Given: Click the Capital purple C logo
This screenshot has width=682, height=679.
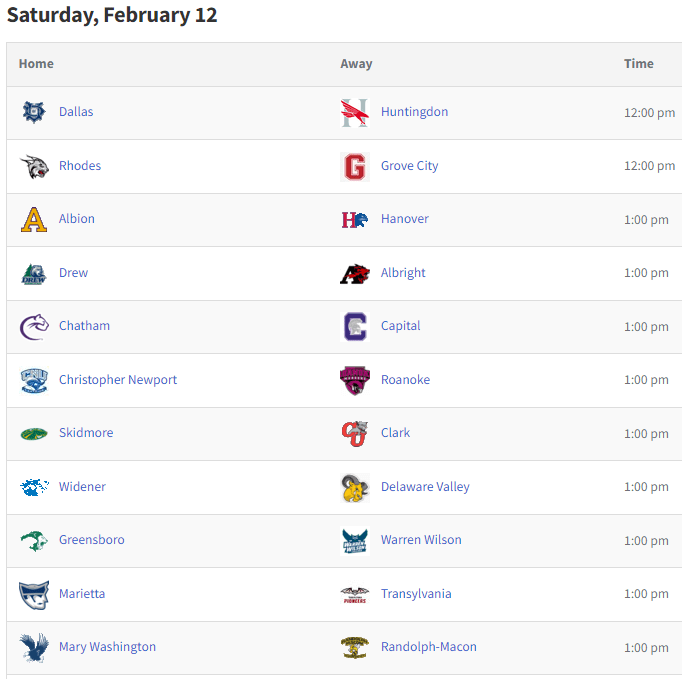Looking at the screenshot, I should 355,327.
